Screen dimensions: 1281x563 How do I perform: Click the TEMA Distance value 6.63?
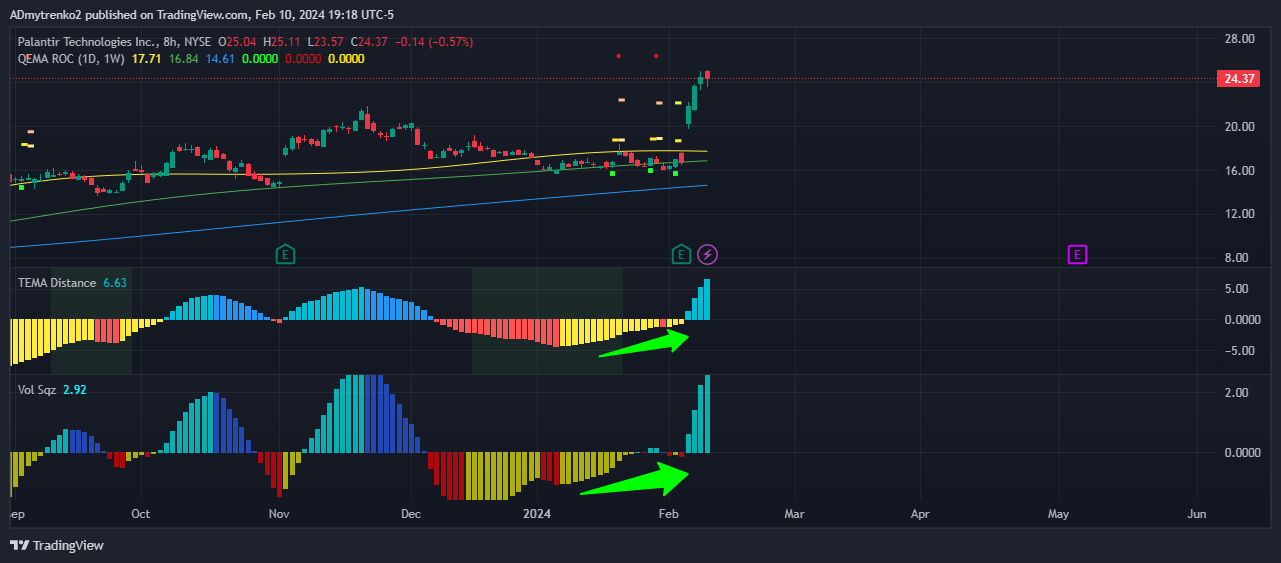pos(115,283)
